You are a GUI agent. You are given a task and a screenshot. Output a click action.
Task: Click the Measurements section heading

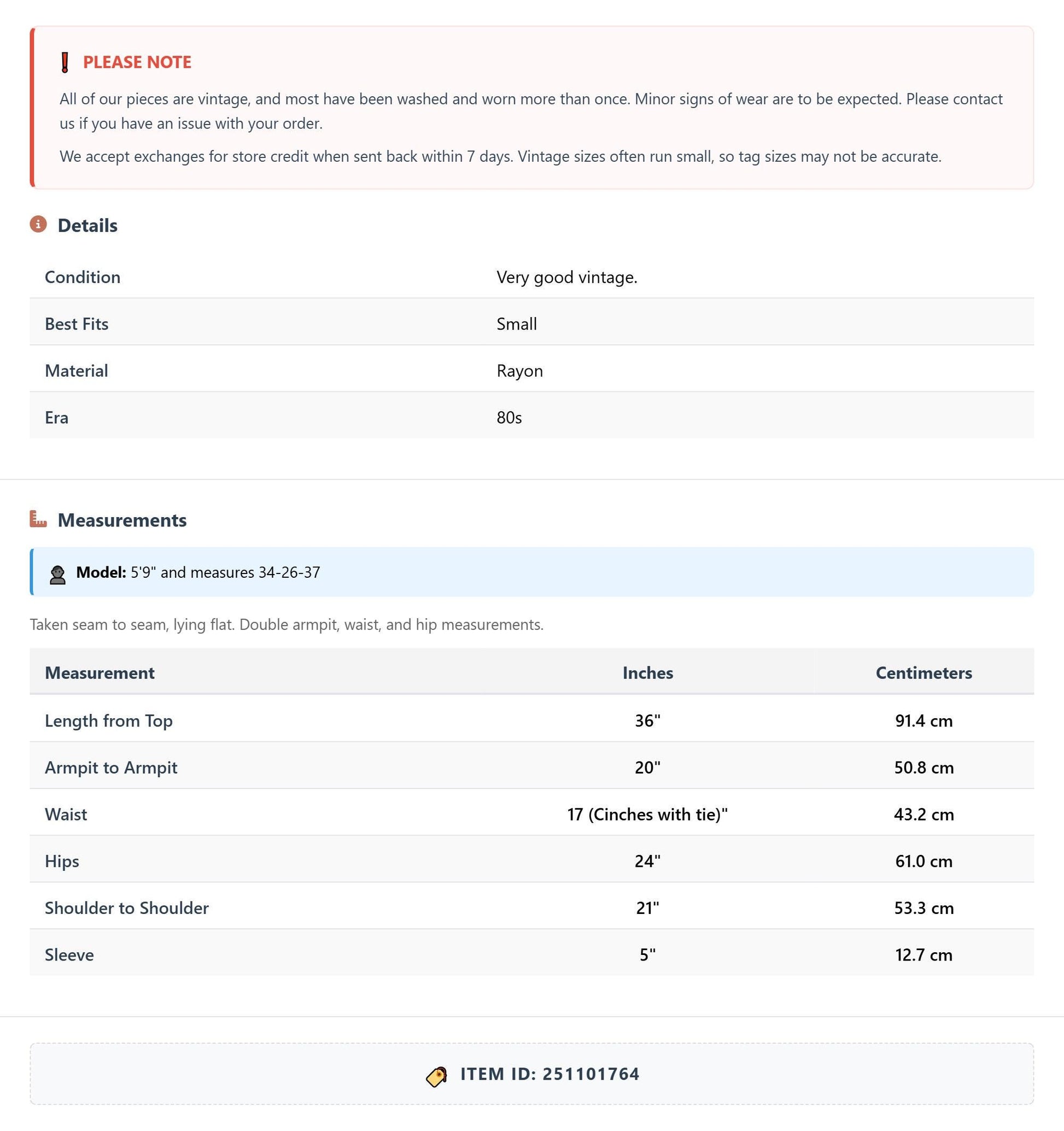(122, 520)
